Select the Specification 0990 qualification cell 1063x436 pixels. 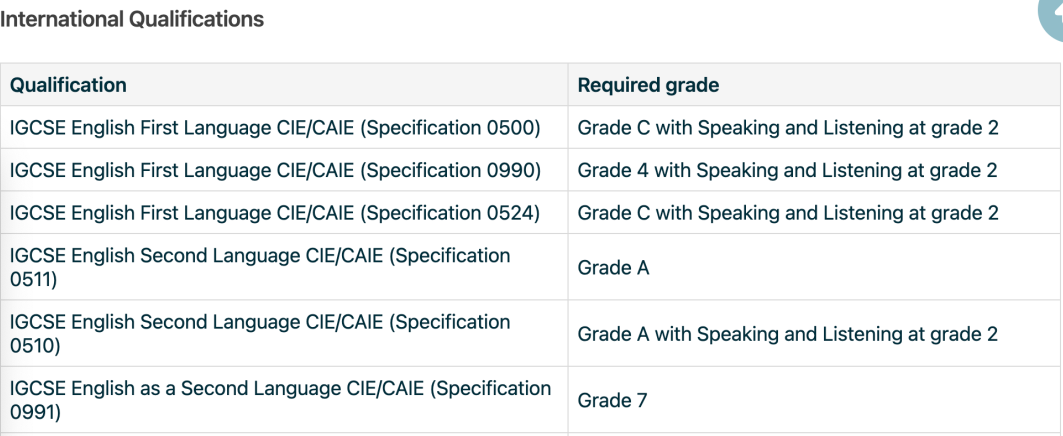point(284,170)
